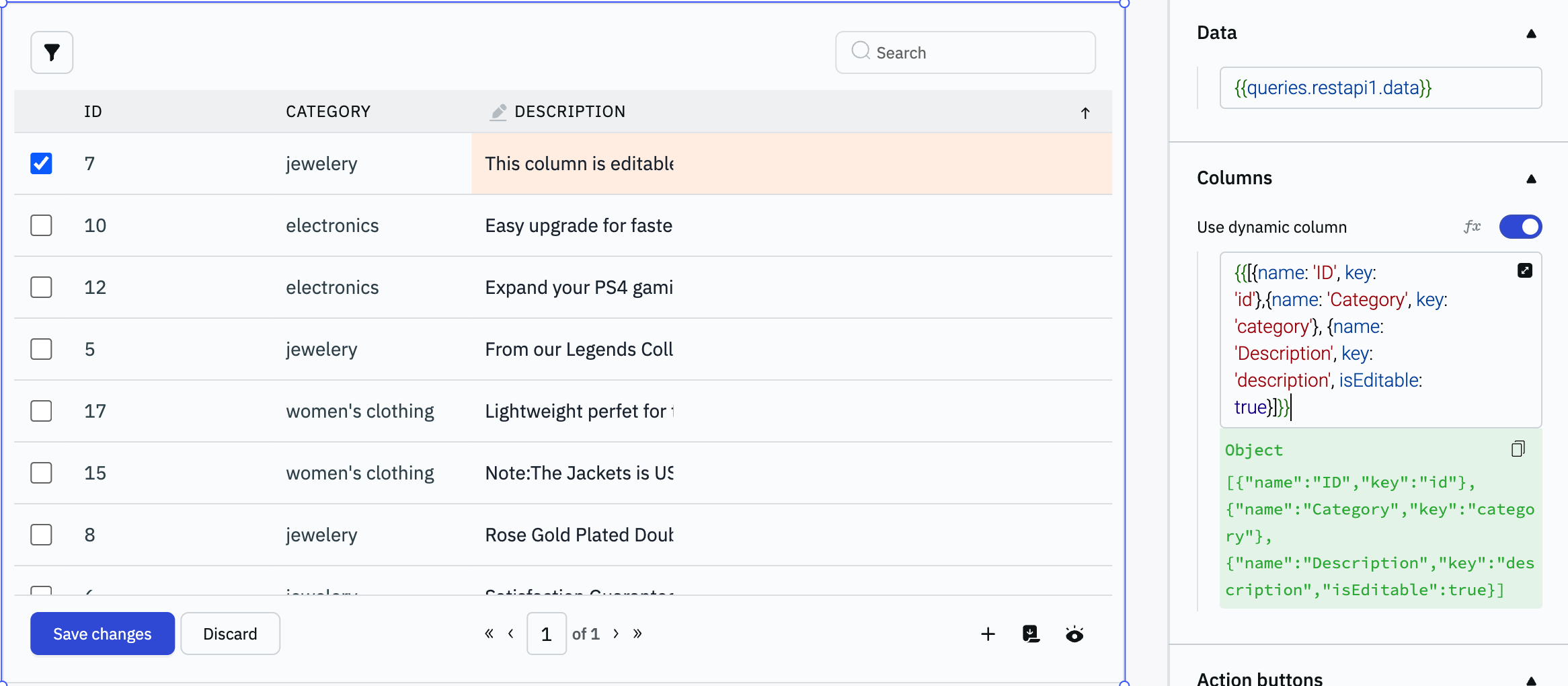Uncheck the checkbox for row ID 7
Viewport: 1568px width, 686px height.
coord(41,163)
